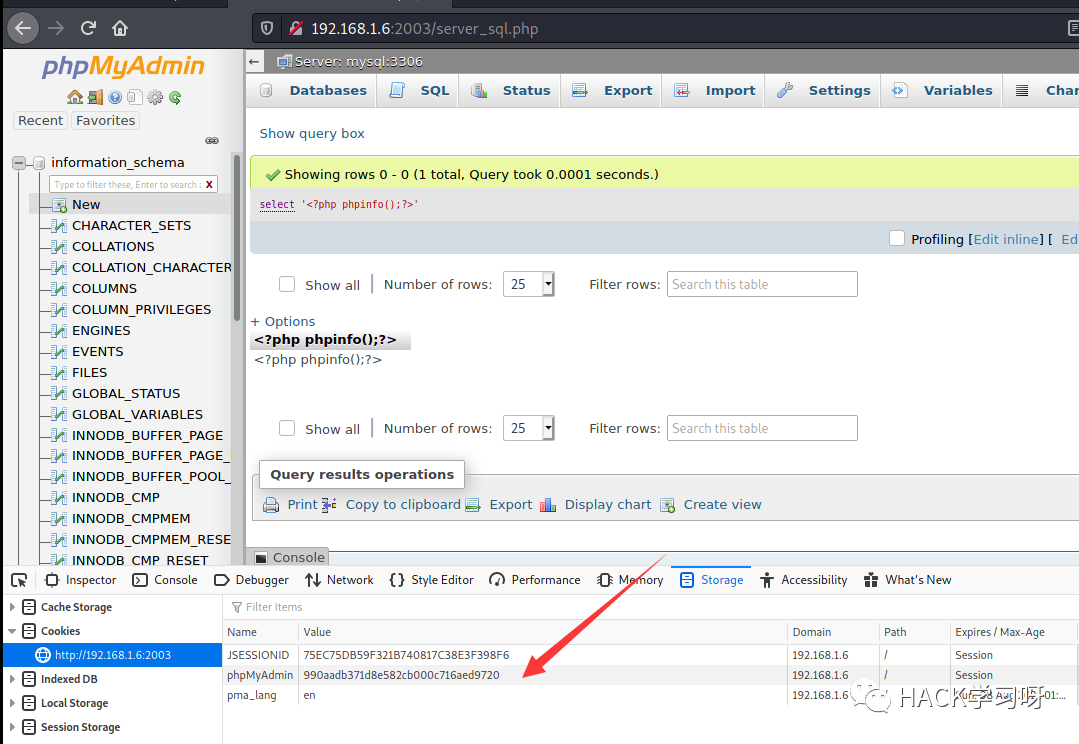Open navigation panel settings gear icon
This screenshot has width=1079, height=744.
(x=155, y=97)
